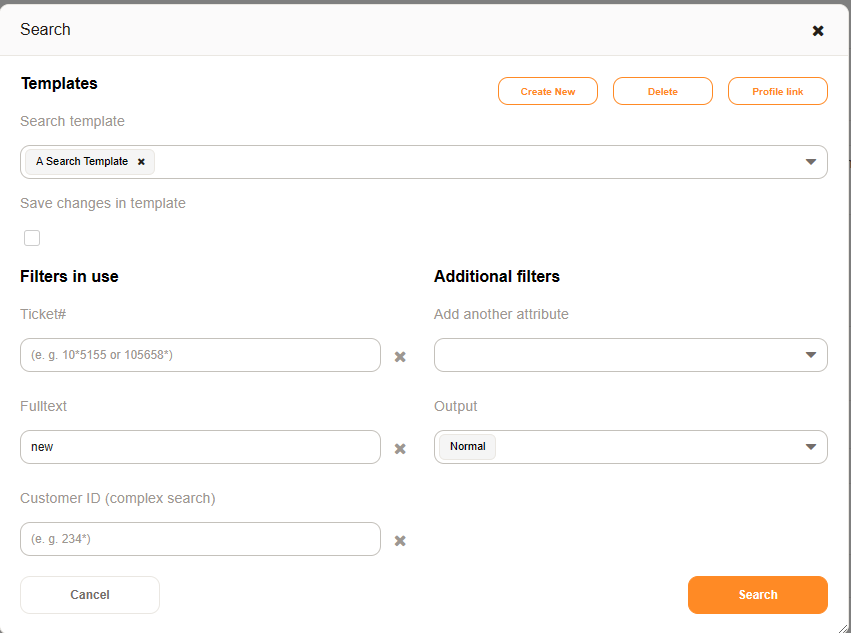Click the Create New template button
Viewport: 851px width, 633px height.
pyautogui.click(x=548, y=91)
